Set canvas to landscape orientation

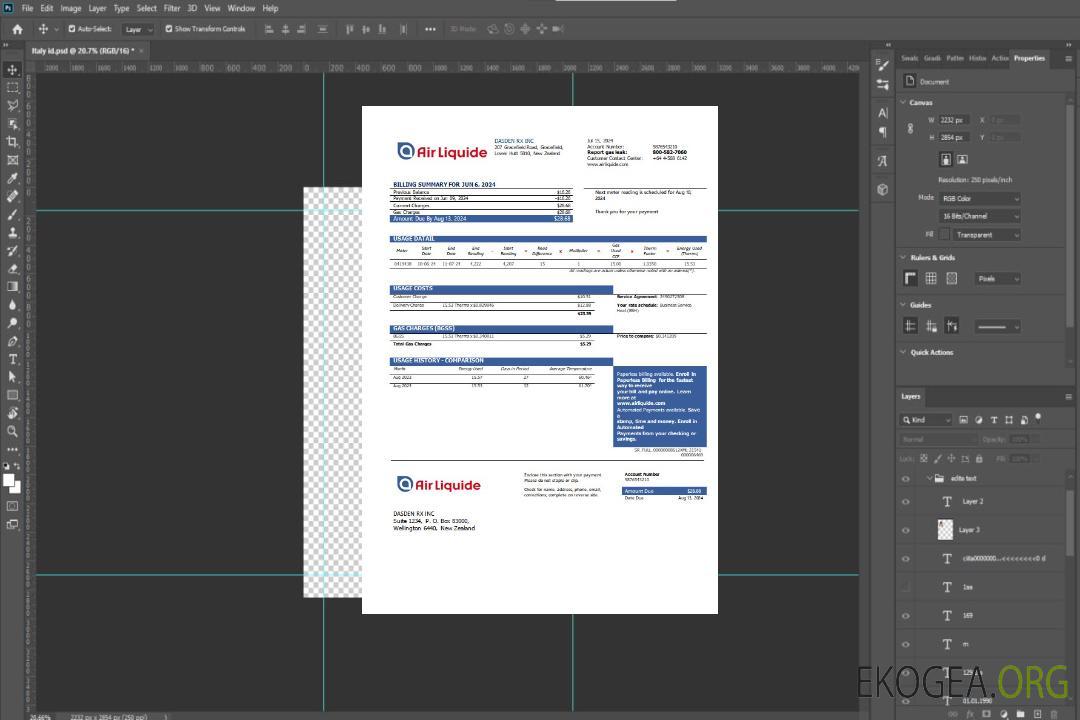point(962,160)
